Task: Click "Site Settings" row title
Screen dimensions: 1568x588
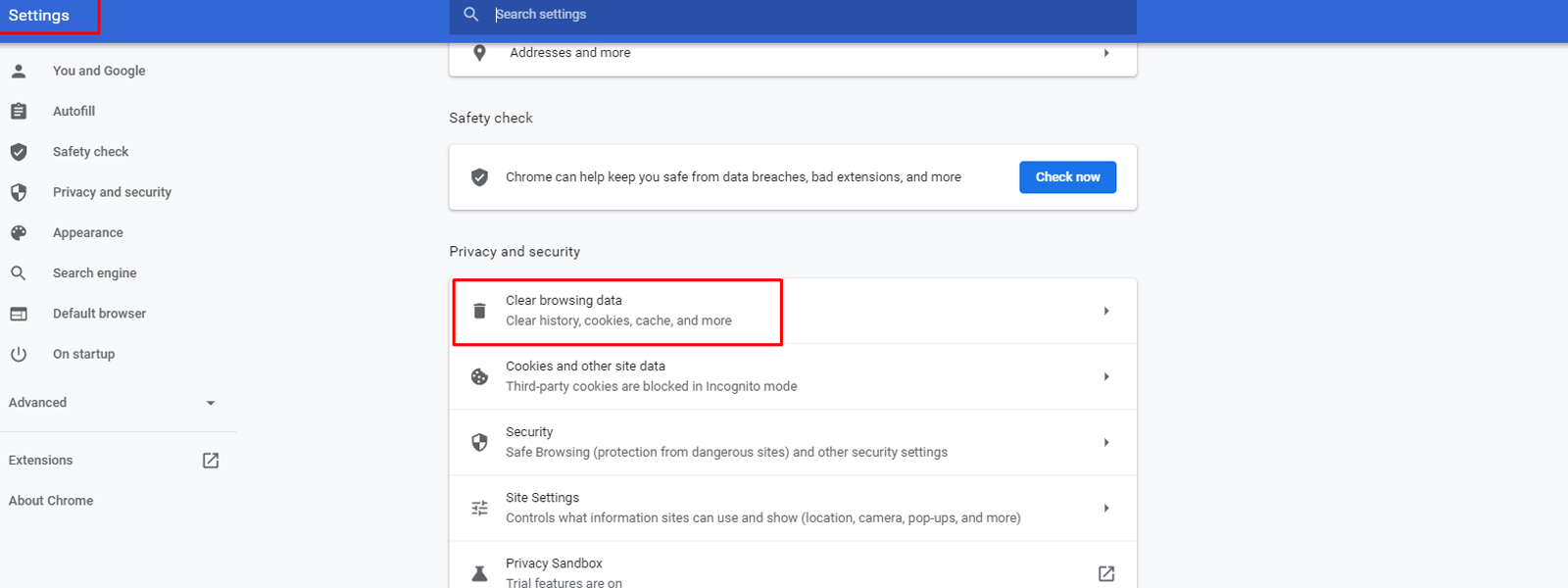Action: tap(542, 497)
